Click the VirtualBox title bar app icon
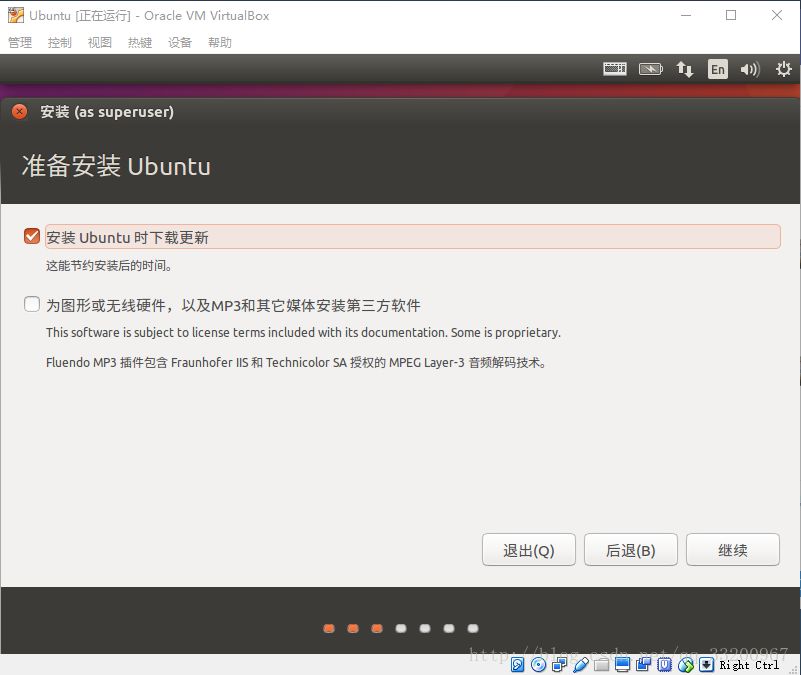The height and width of the screenshot is (675, 801). (15, 15)
